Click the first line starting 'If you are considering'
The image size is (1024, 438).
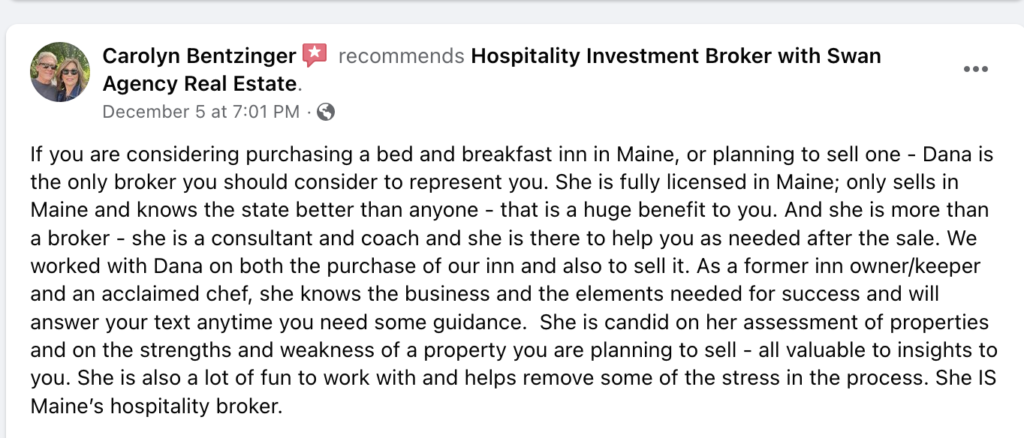tap(512, 155)
